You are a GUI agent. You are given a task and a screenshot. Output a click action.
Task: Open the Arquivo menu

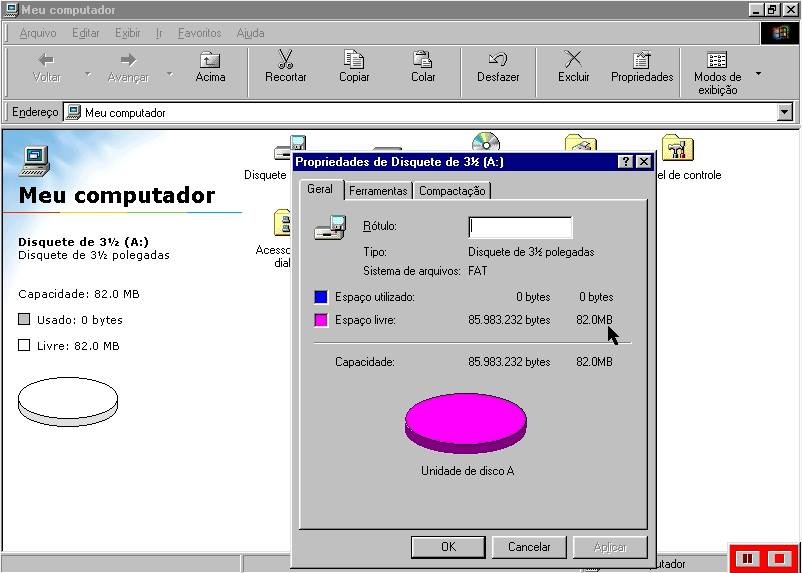(38, 33)
